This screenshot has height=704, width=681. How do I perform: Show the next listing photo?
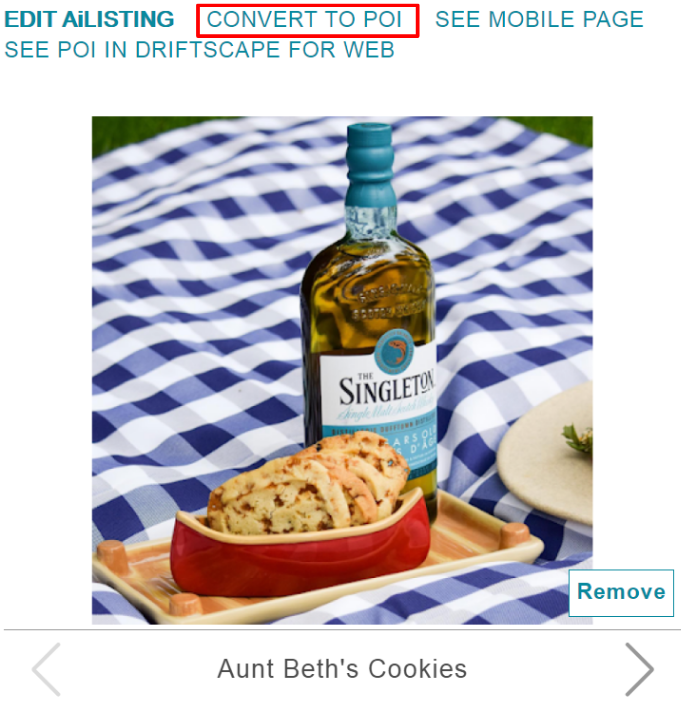(639, 669)
